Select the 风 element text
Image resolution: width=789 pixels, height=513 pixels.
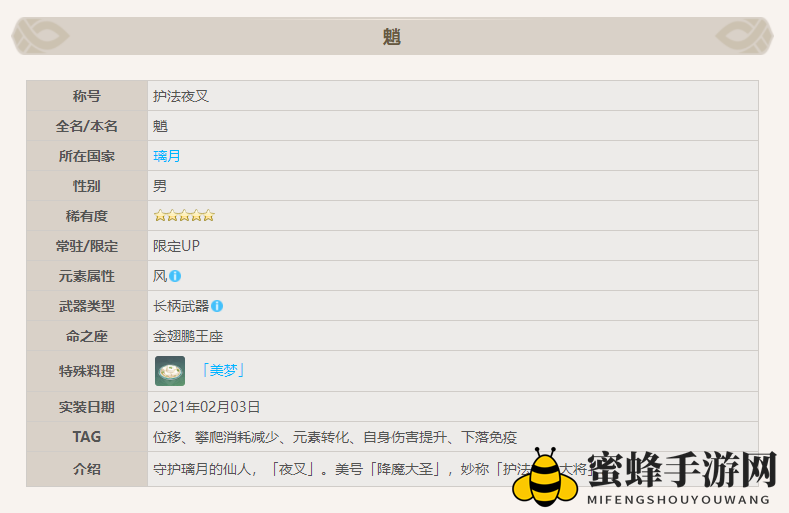(160, 276)
